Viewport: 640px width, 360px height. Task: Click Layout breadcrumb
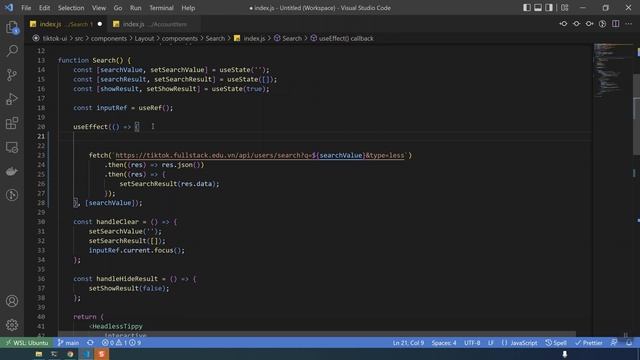pos(144,38)
